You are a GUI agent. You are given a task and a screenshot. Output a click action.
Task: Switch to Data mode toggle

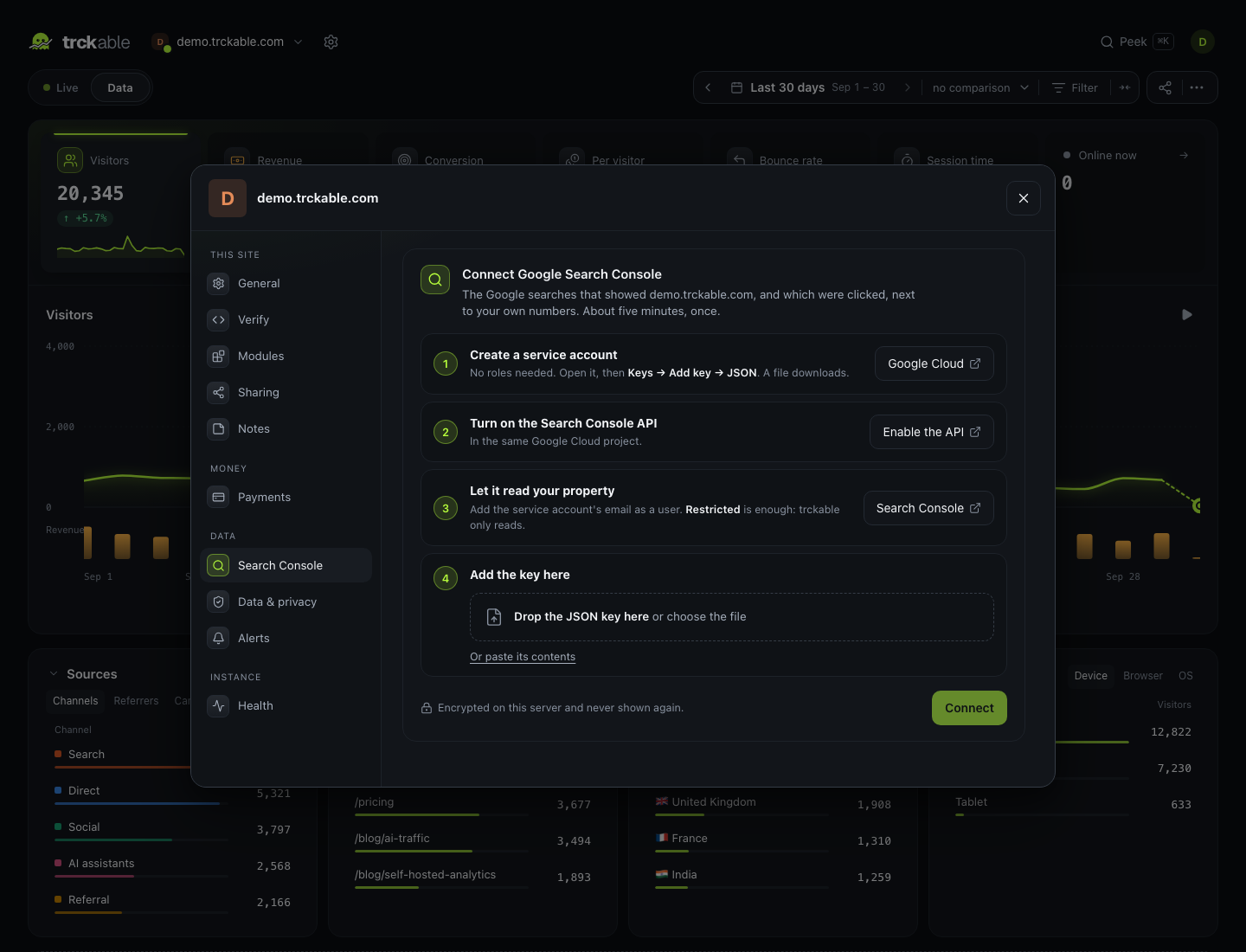click(x=120, y=87)
